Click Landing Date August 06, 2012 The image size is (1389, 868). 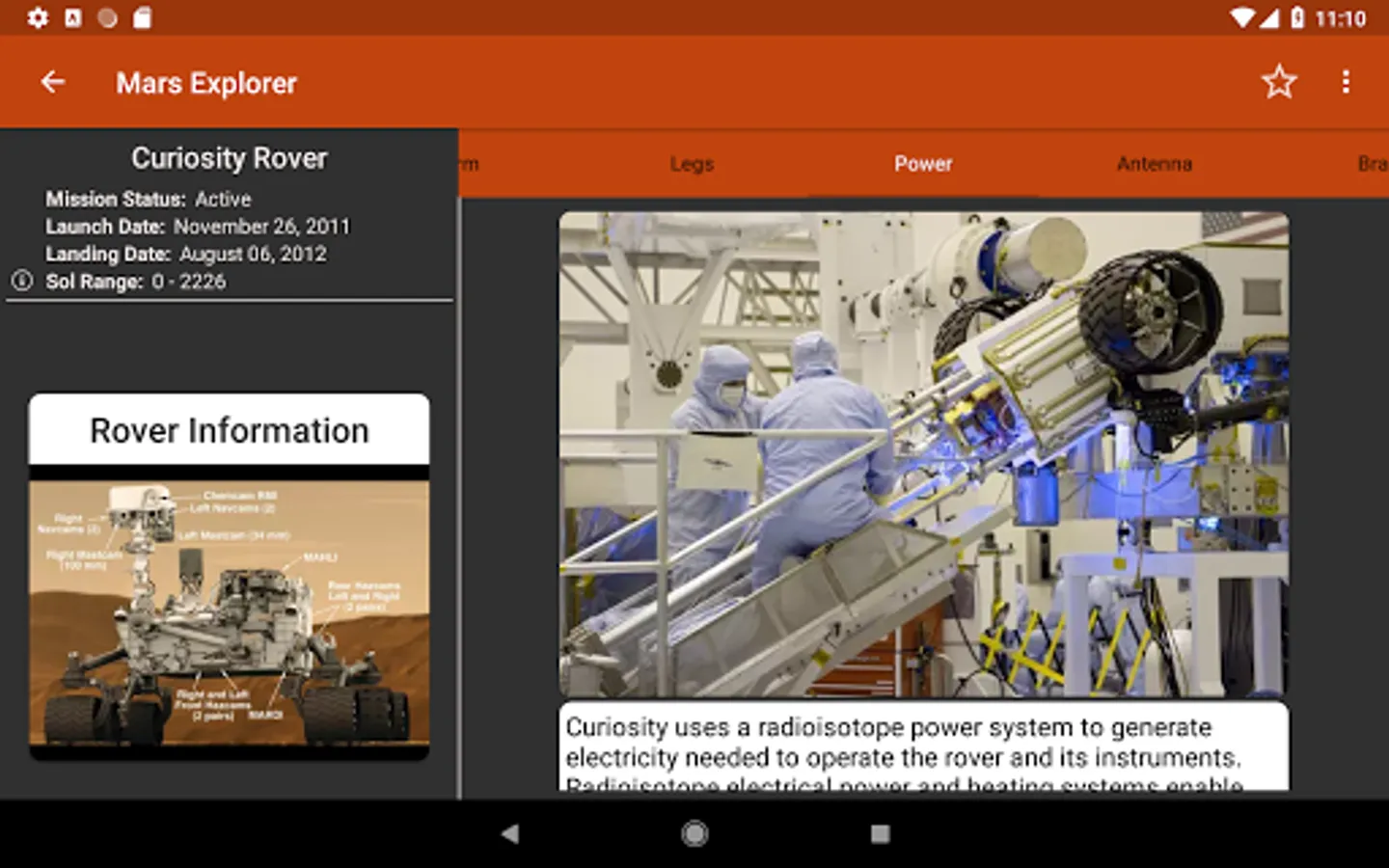pos(186,254)
